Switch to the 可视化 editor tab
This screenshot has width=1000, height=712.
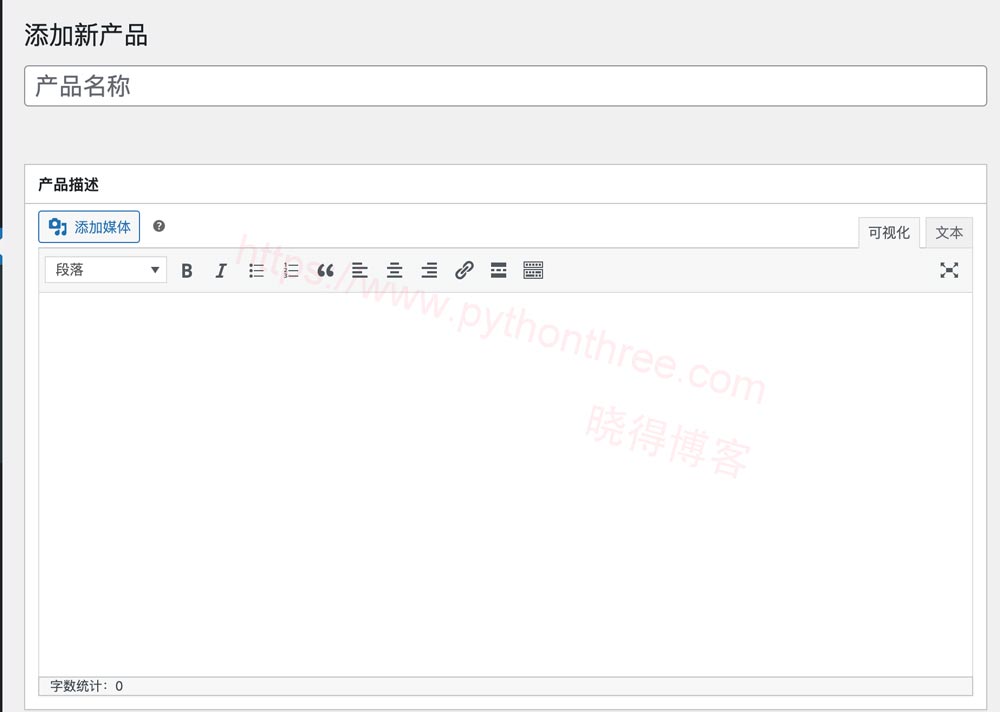pyautogui.click(x=888, y=232)
